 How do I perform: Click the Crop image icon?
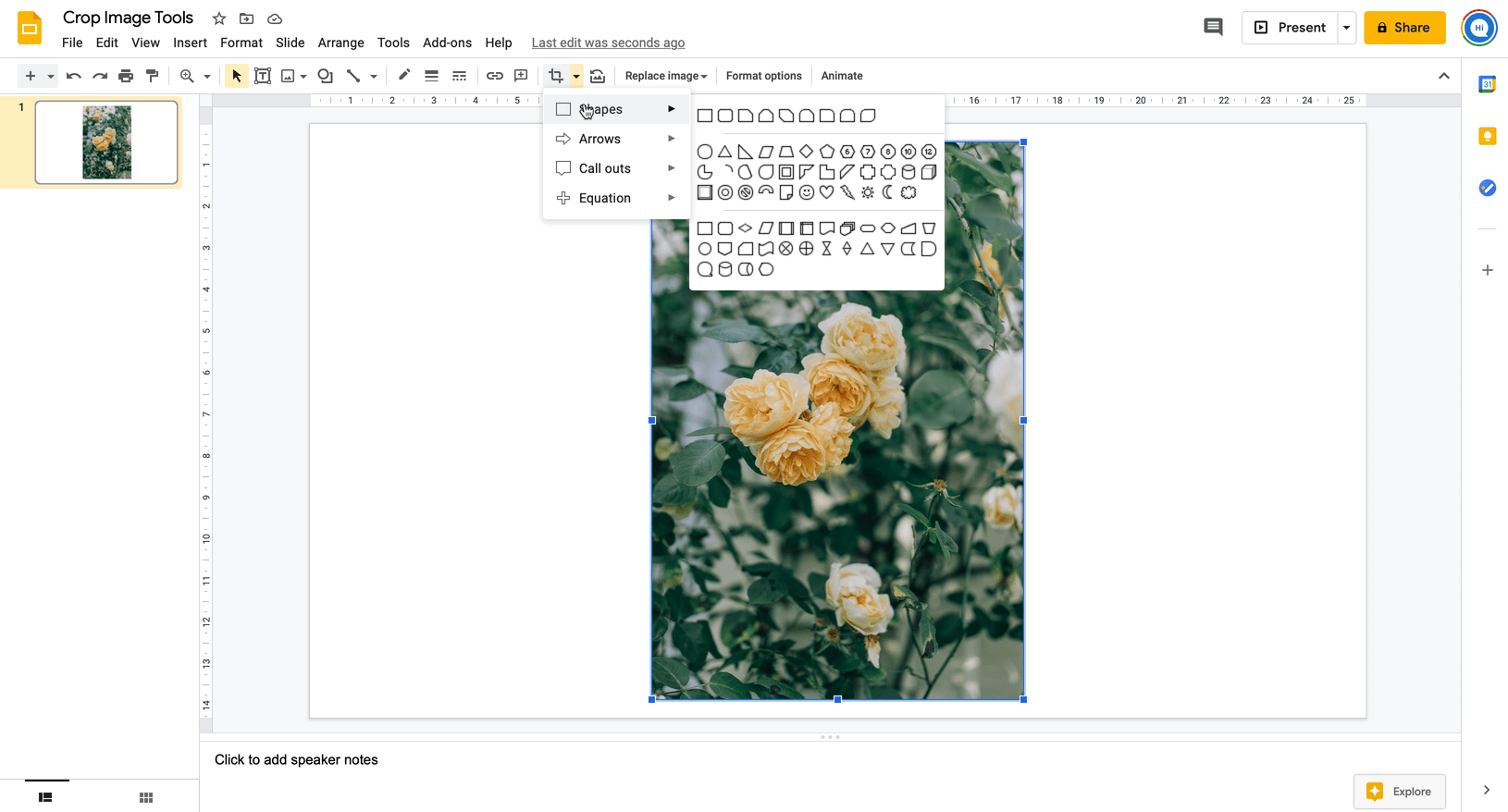click(555, 76)
